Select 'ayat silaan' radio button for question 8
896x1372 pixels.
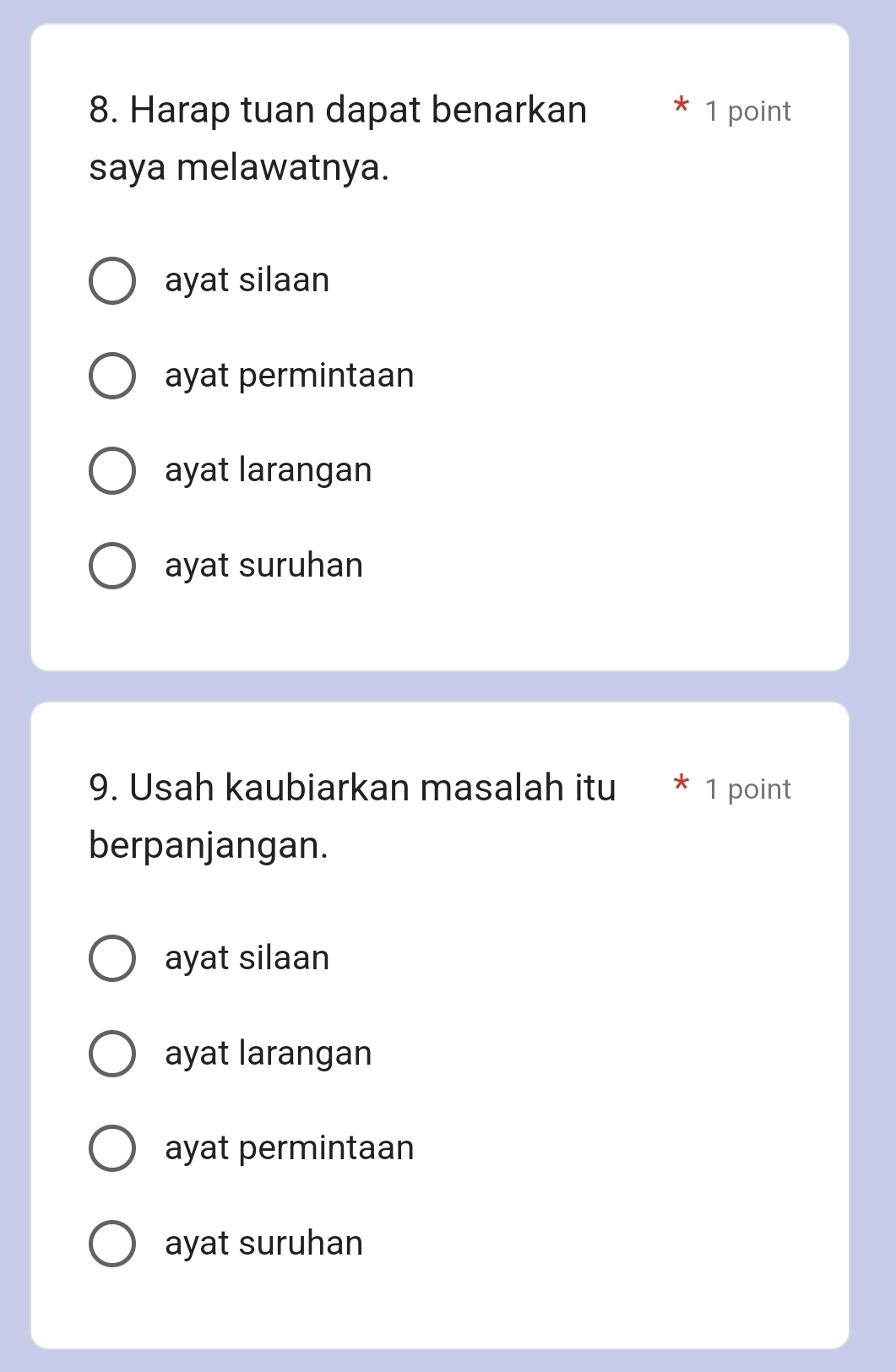tap(111, 281)
